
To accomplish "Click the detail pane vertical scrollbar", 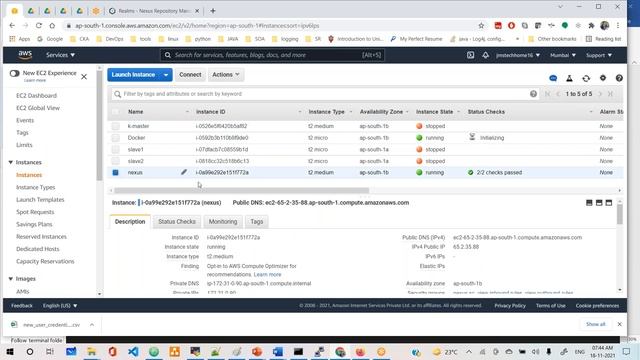I will pyautogui.click(x=620, y=214).
